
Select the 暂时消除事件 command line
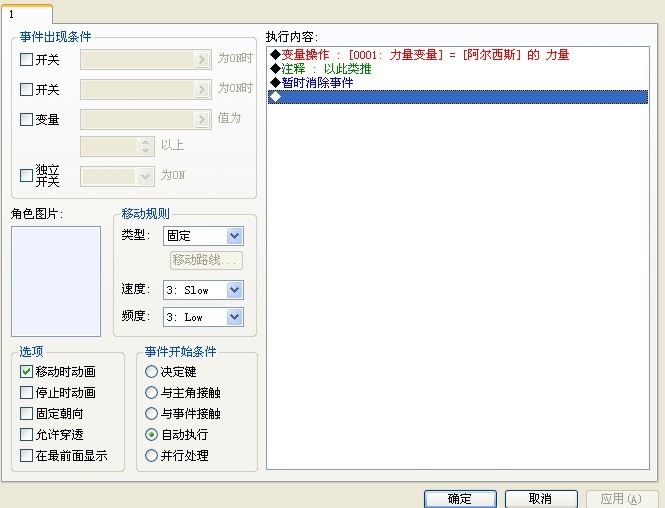(x=458, y=83)
